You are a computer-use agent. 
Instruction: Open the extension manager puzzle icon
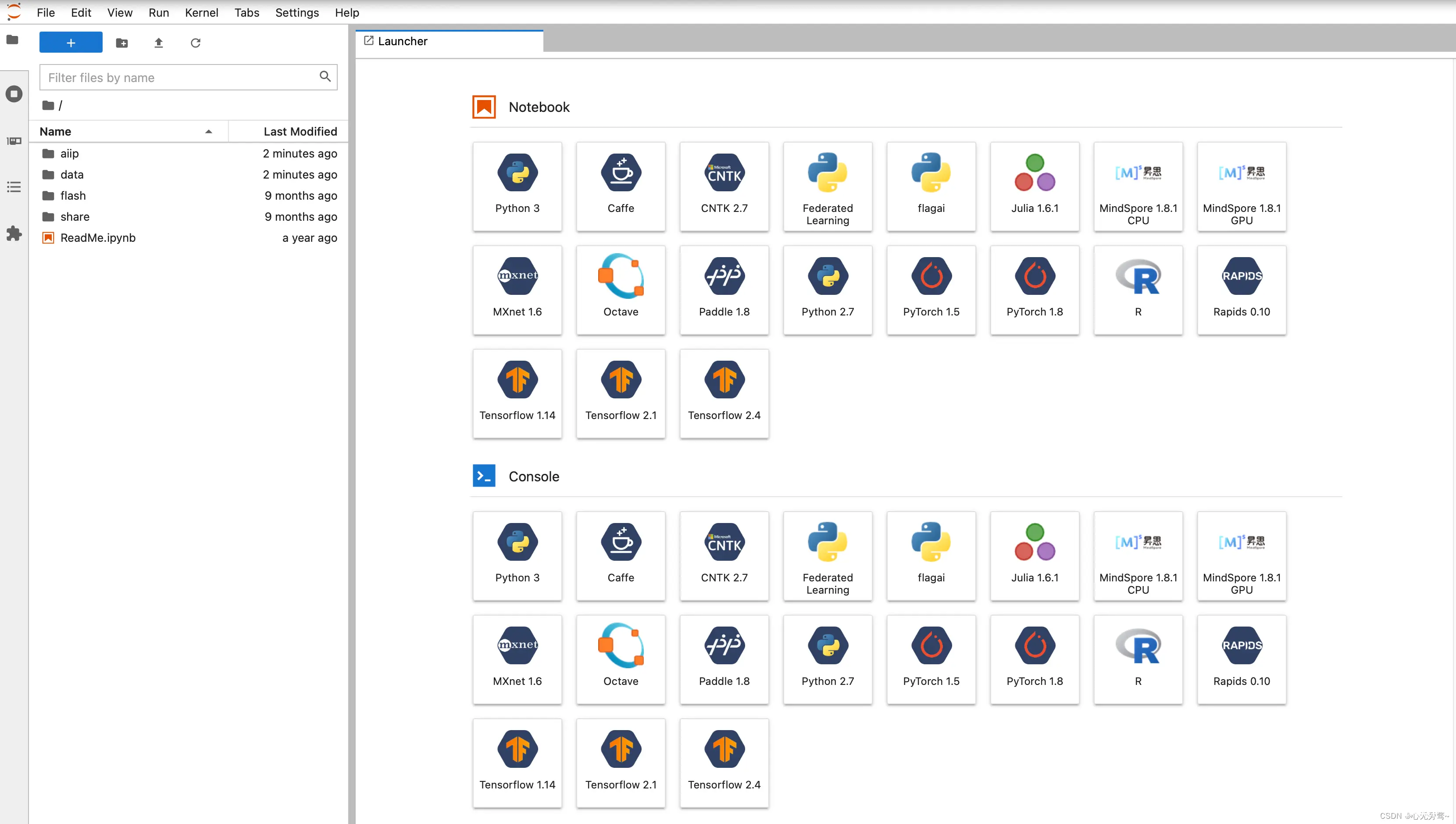point(14,233)
